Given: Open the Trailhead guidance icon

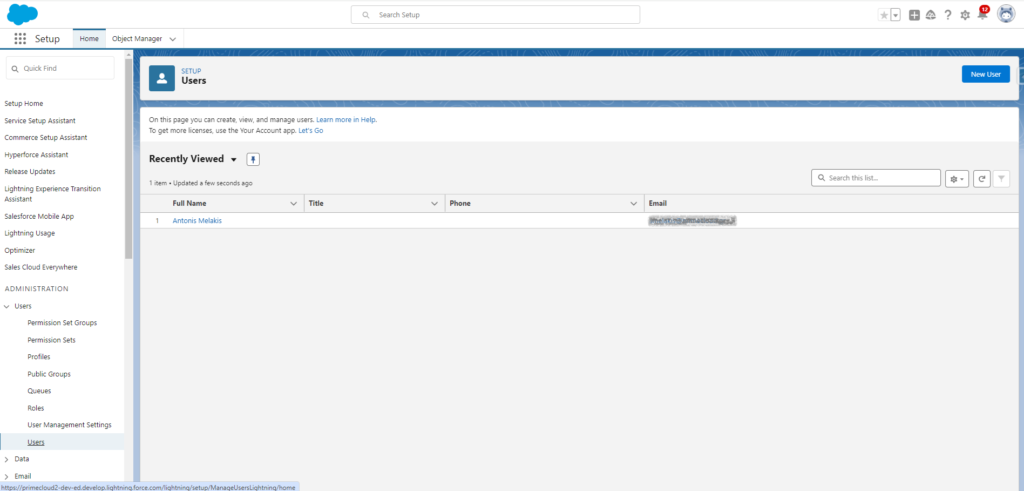Looking at the screenshot, I should pos(931,15).
